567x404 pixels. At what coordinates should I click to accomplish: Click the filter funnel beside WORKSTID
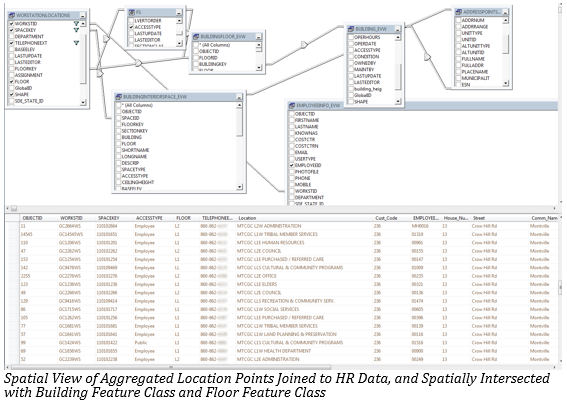pos(76,24)
